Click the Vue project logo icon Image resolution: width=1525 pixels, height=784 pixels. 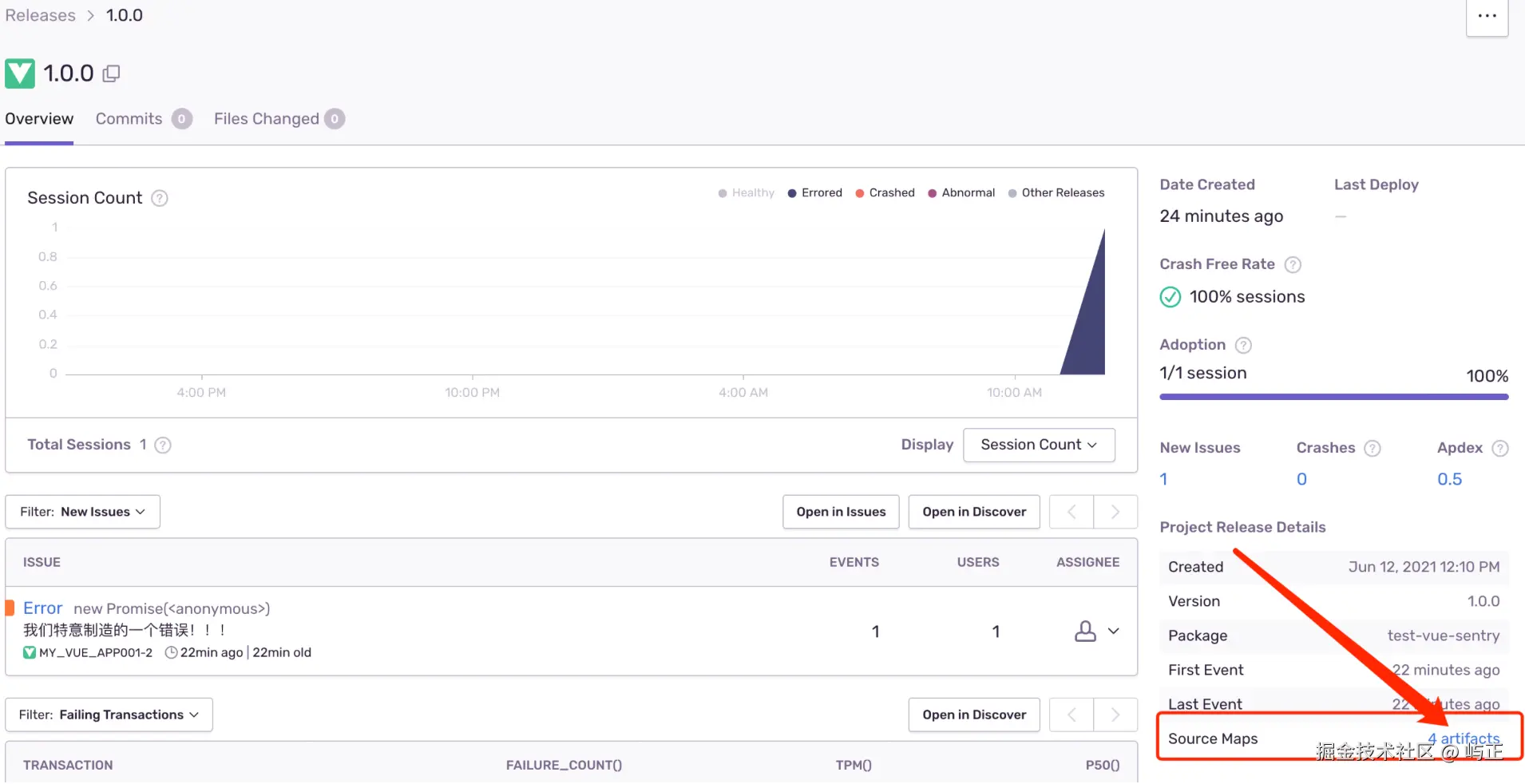pos(20,73)
